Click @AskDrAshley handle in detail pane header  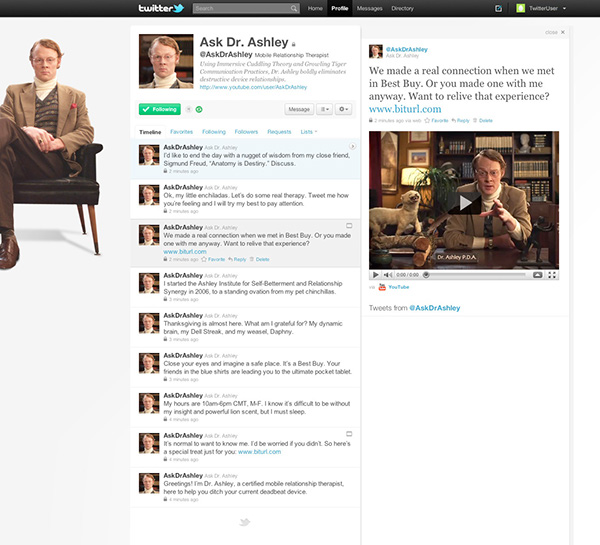pos(407,49)
